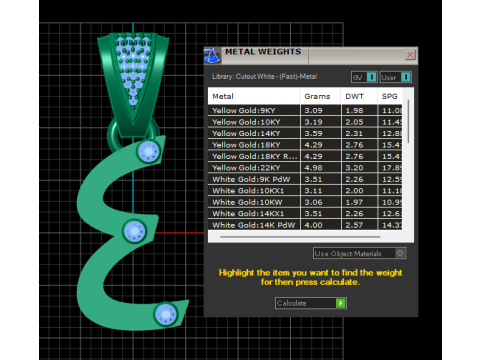The image size is (480, 360).
Task: Click the SPG column header
Action: click(x=389, y=96)
